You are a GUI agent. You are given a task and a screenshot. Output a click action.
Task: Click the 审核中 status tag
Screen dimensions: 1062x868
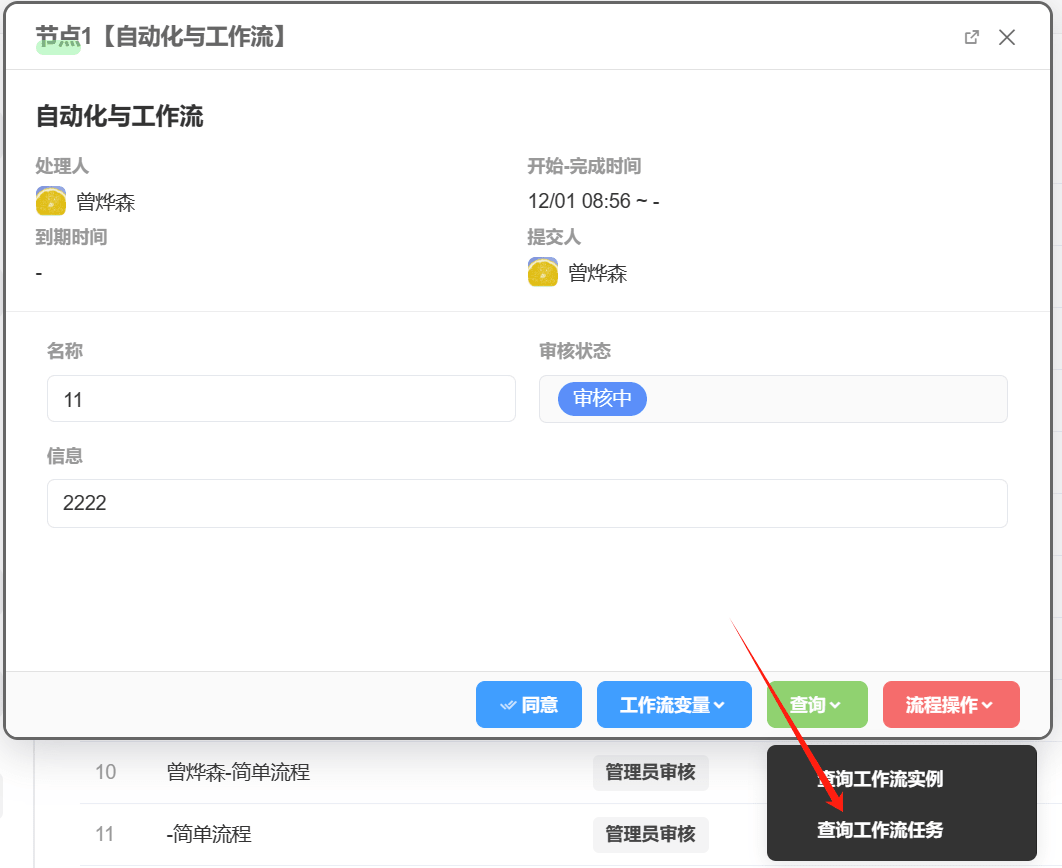(602, 399)
